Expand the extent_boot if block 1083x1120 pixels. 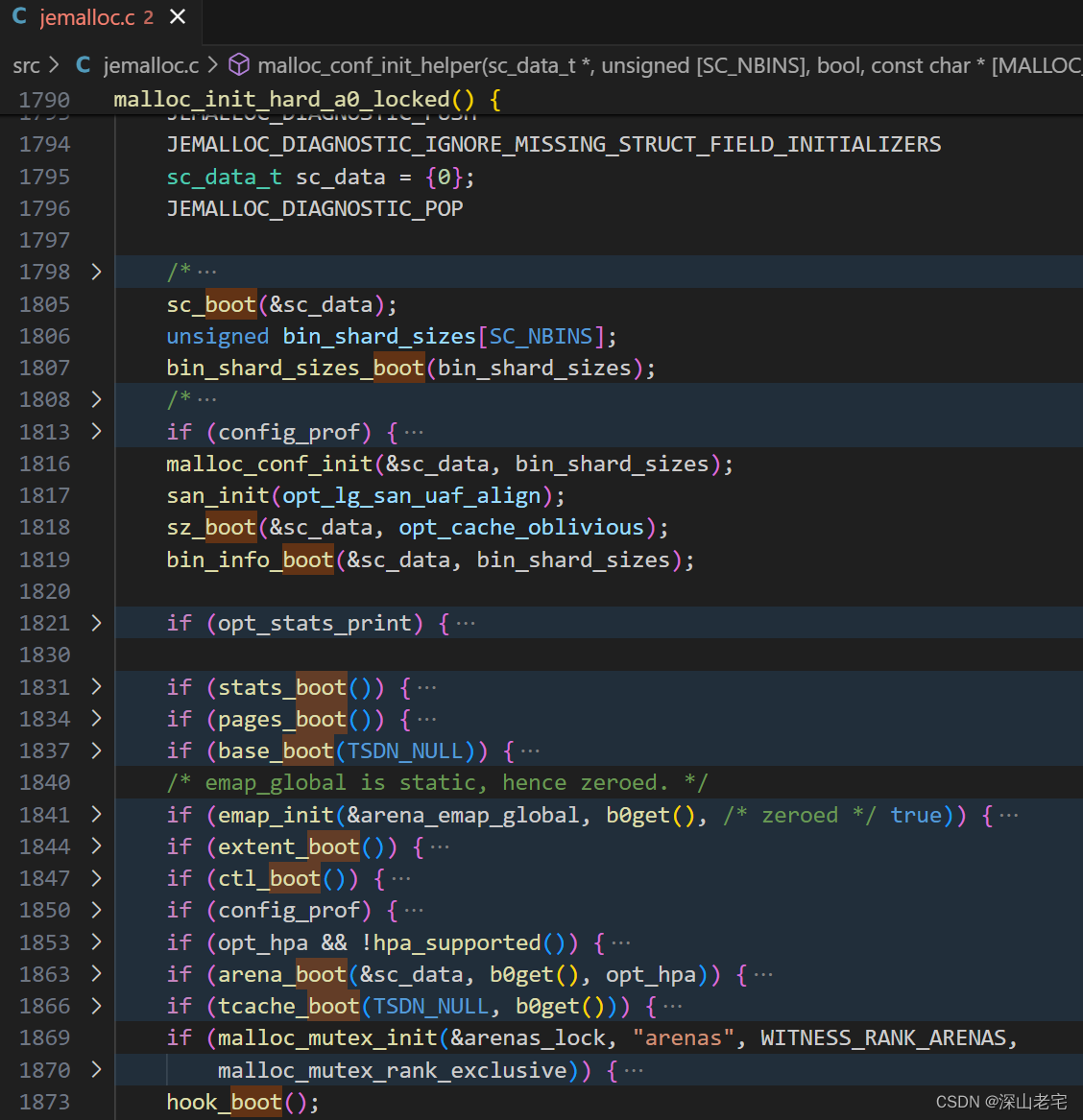pyautogui.click(x=95, y=846)
